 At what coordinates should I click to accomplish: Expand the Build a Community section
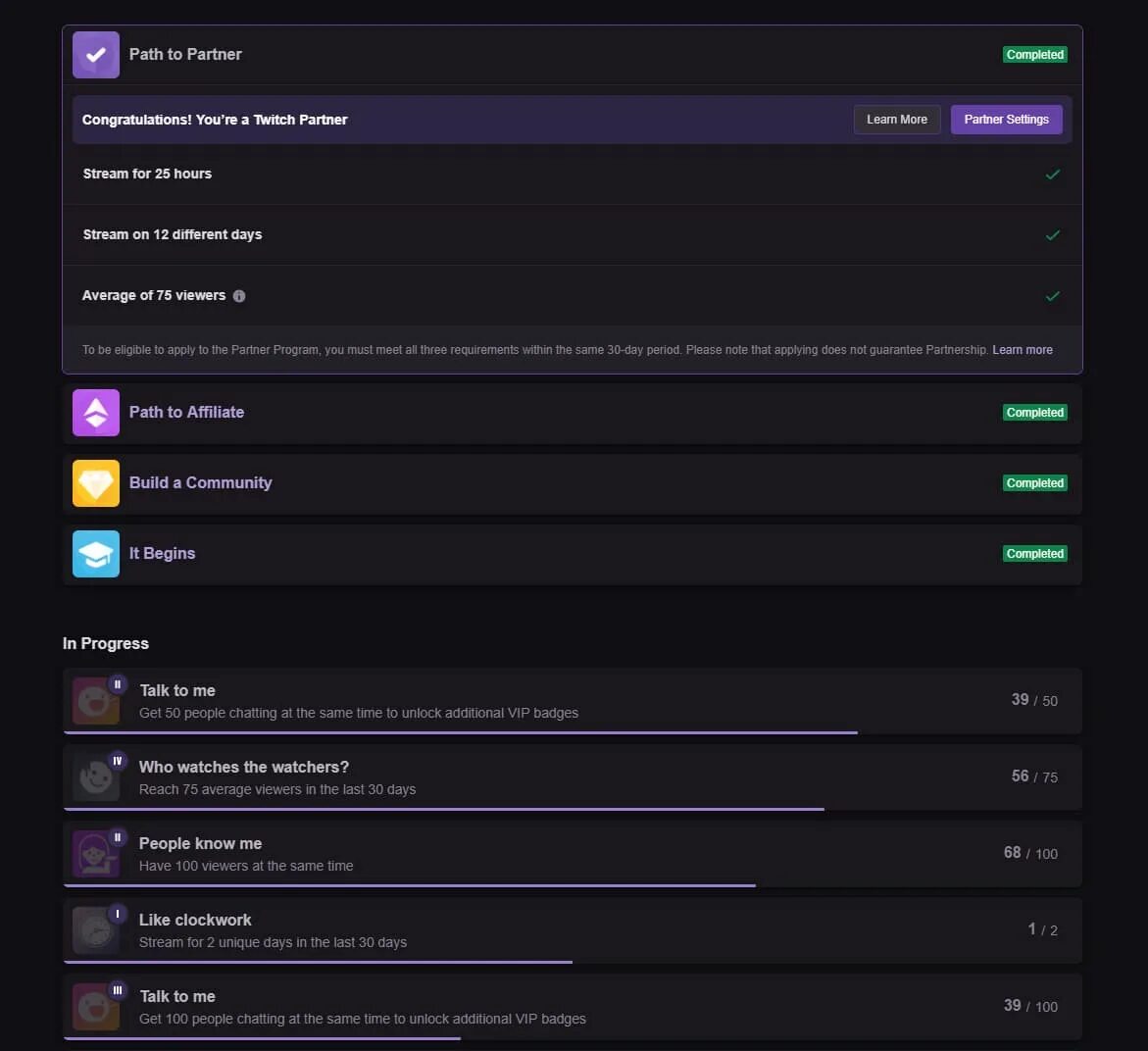[x=569, y=483]
